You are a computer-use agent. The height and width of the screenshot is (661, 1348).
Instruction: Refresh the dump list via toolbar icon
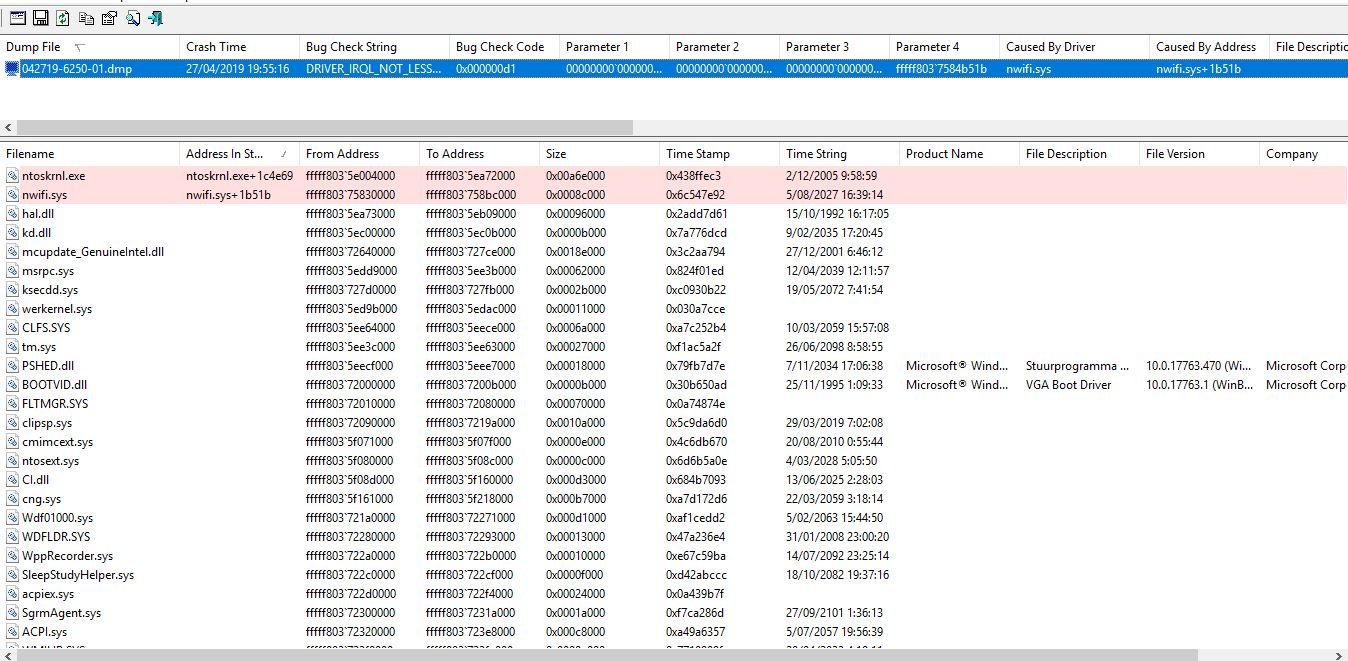pos(63,18)
